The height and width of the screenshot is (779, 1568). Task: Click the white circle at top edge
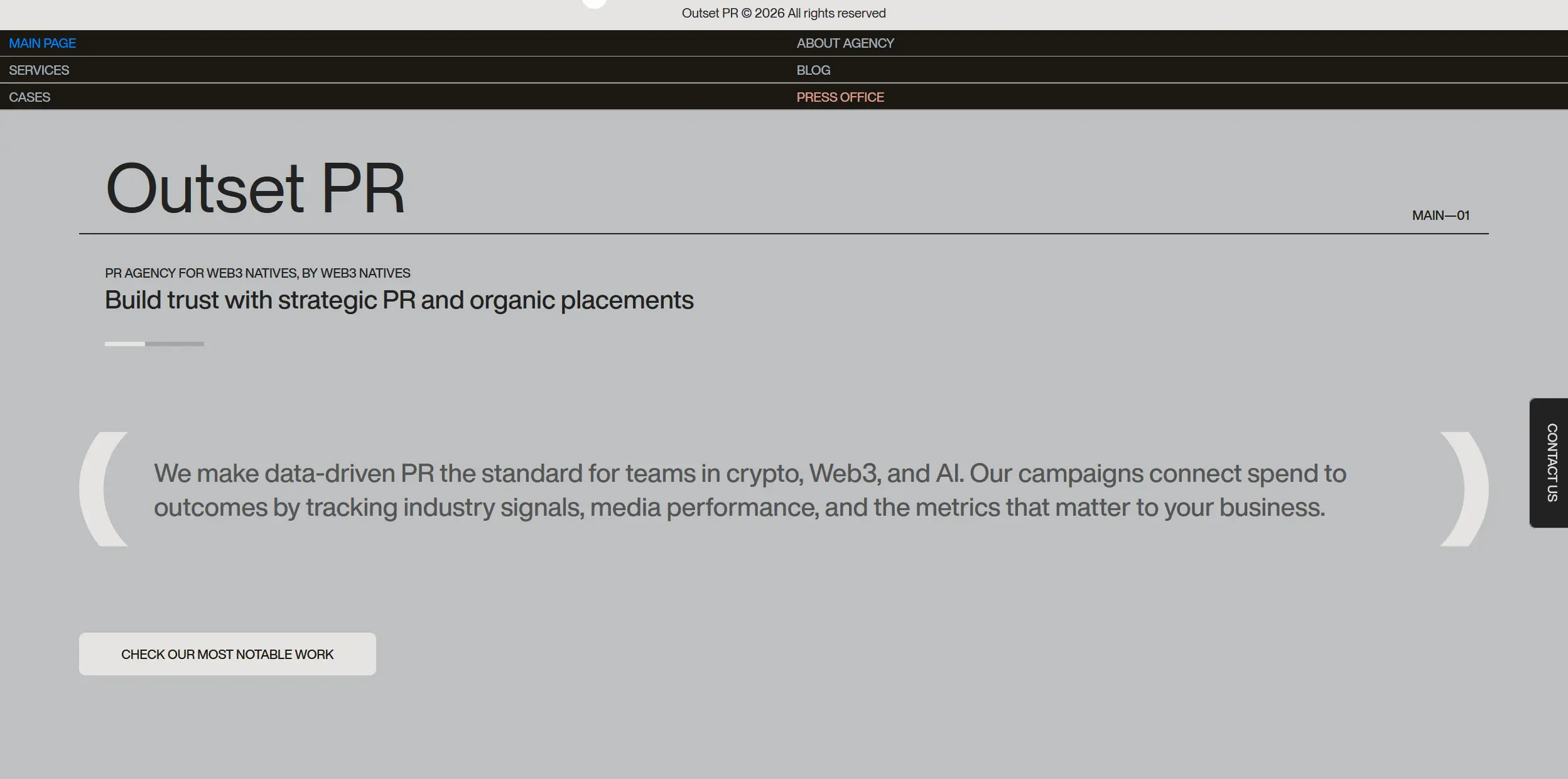[594, 3]
